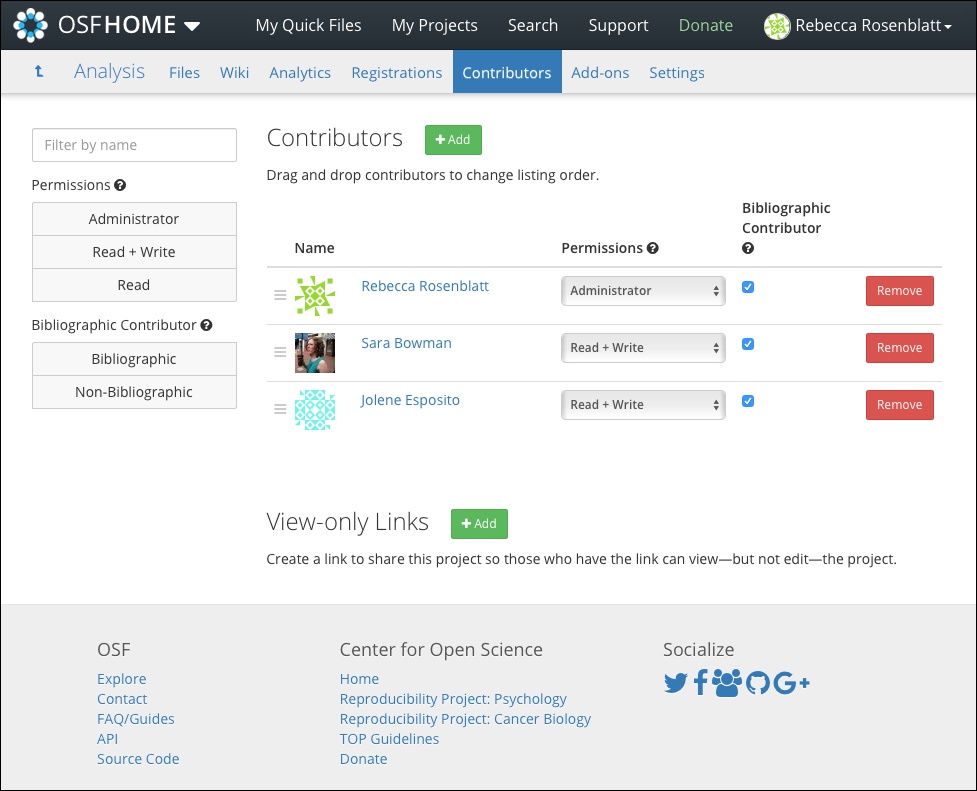Remove Sara Bowman from contributors
The height and width of the screenshot is (791, 977).
[900, 348]
